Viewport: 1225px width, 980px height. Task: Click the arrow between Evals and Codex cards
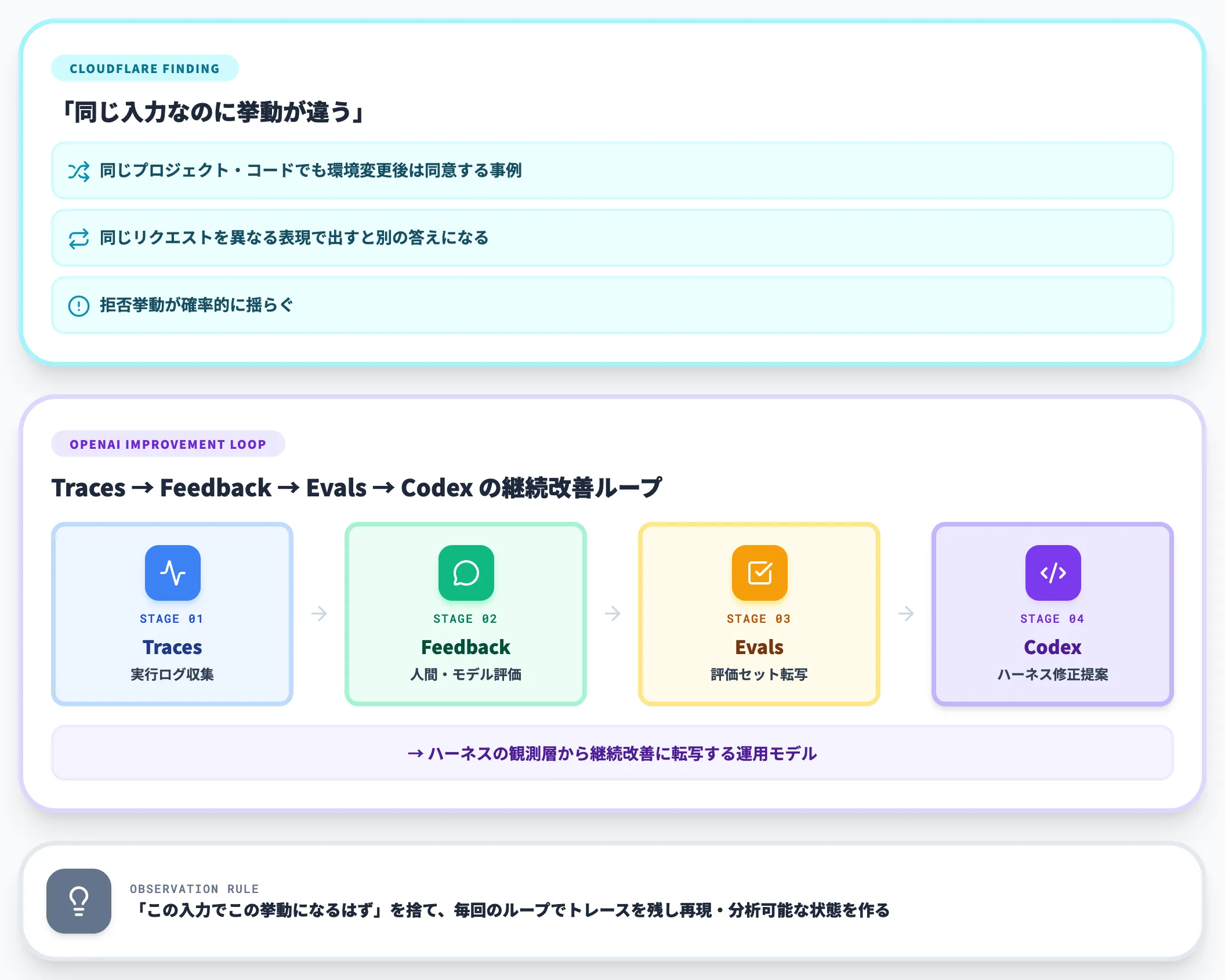pyautogui.click(x=906, y=614)
